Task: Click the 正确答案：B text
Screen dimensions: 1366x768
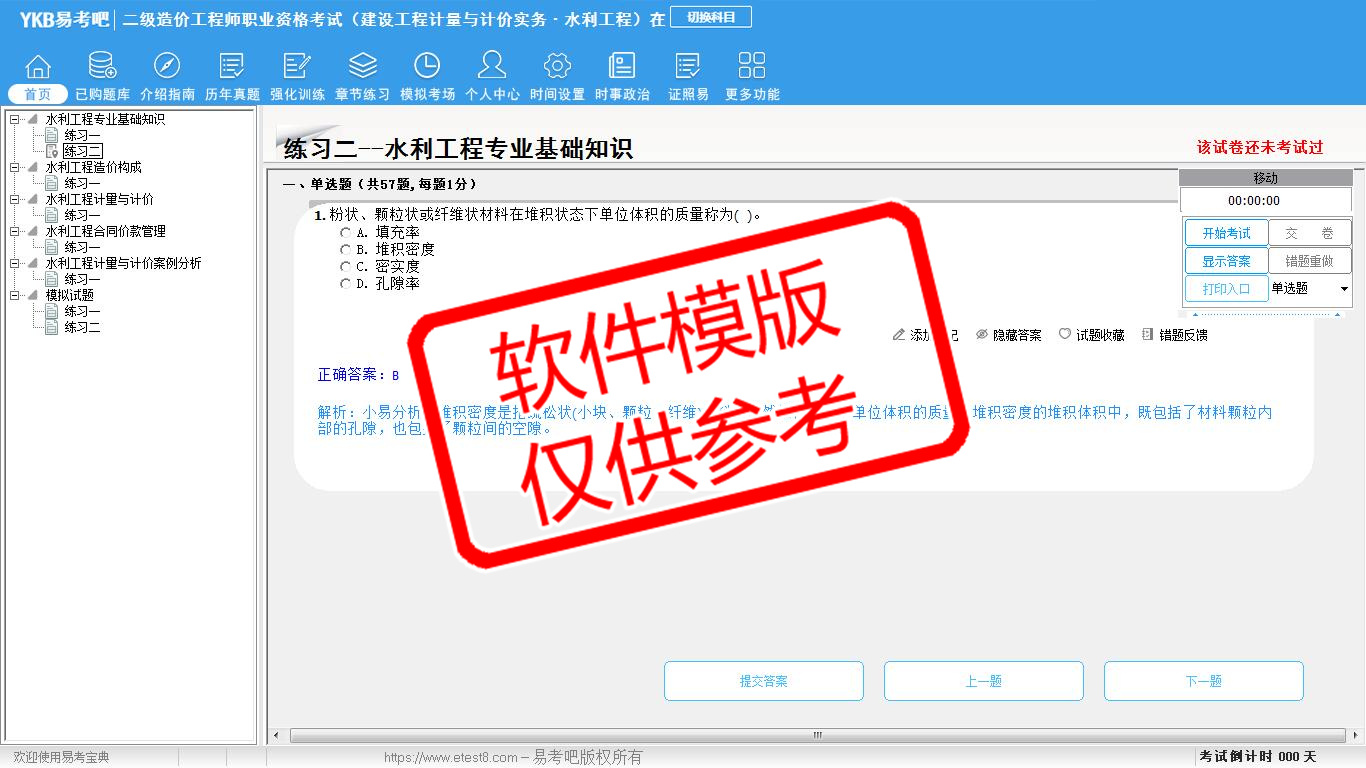Action: click(358, 375)
